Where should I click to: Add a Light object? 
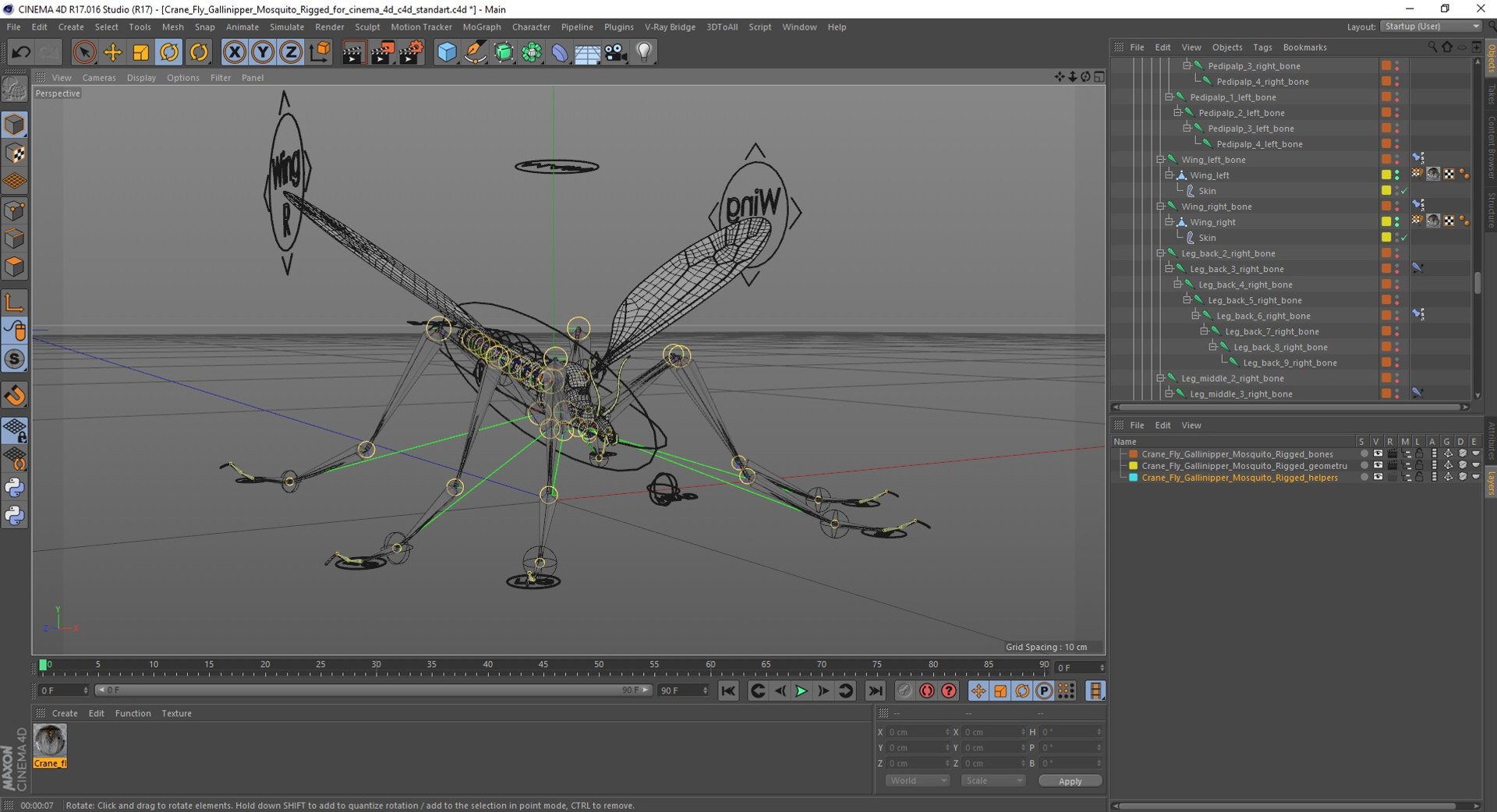644,52
